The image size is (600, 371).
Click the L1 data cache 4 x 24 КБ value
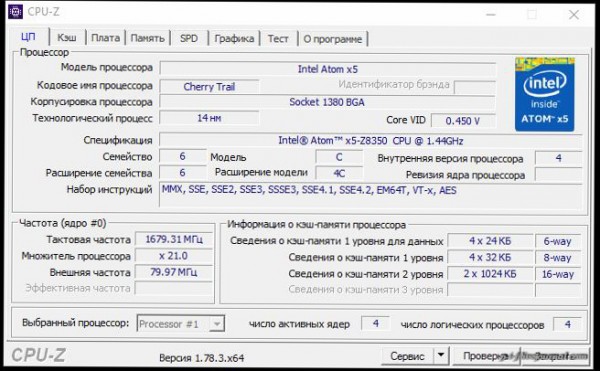pyautogui.click(x=490, y=241)
